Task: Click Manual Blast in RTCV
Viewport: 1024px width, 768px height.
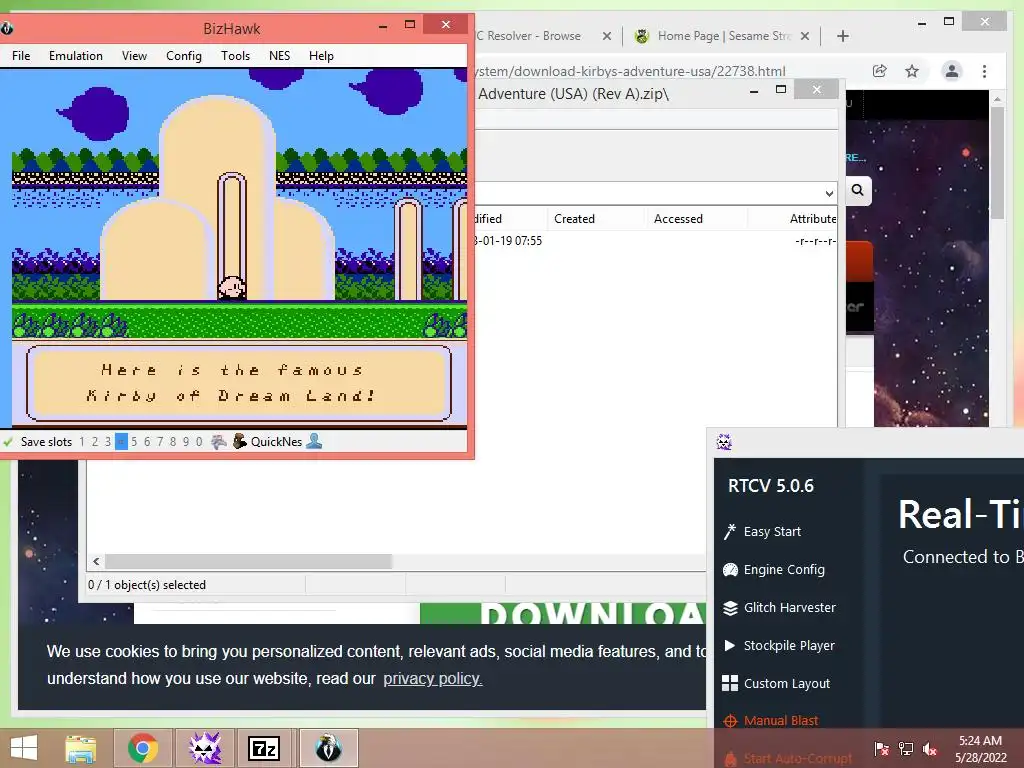Action: tap(771, 720)
